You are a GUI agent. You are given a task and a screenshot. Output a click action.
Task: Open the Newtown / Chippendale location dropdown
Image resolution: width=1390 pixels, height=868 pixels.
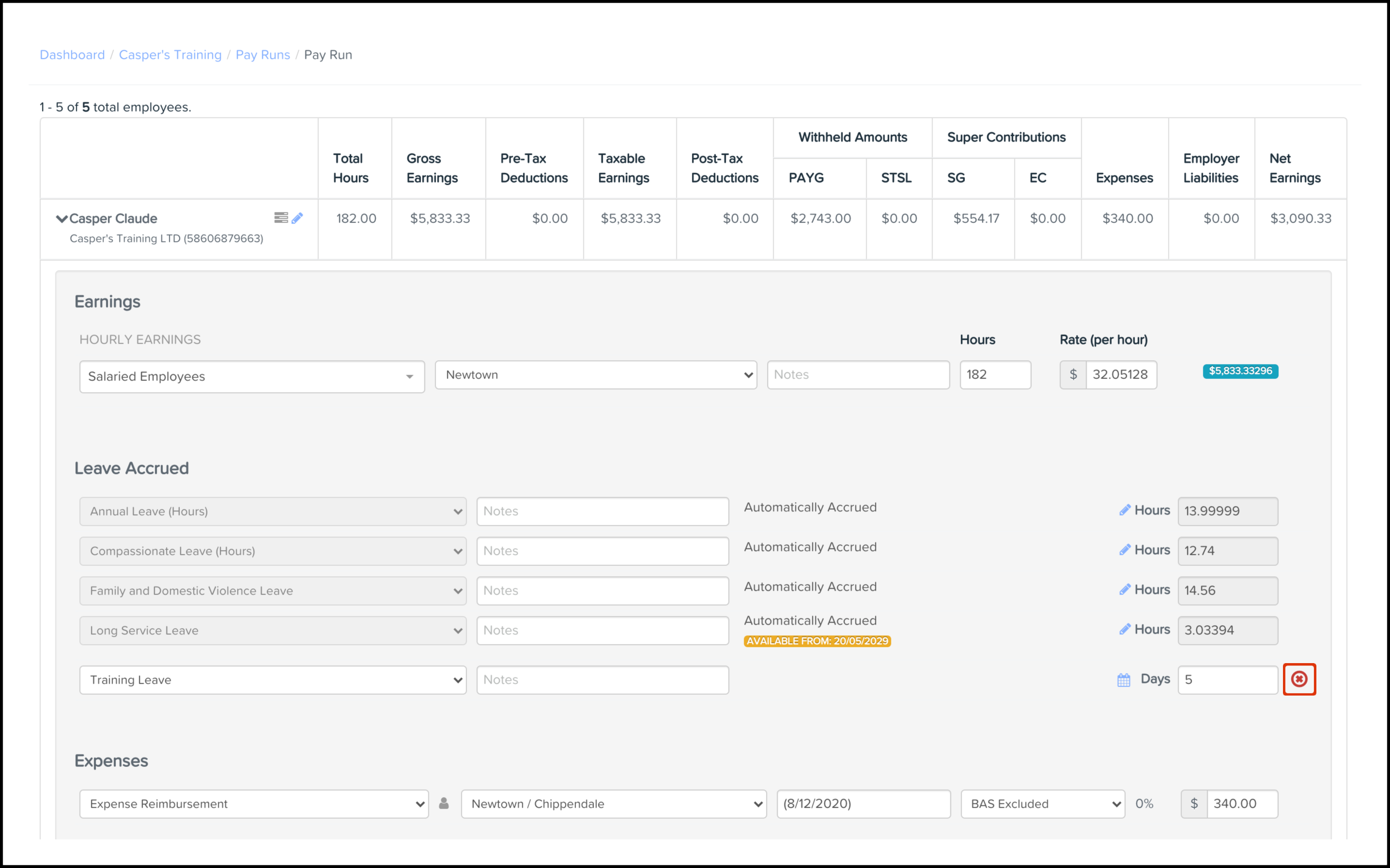pos(614,804)
